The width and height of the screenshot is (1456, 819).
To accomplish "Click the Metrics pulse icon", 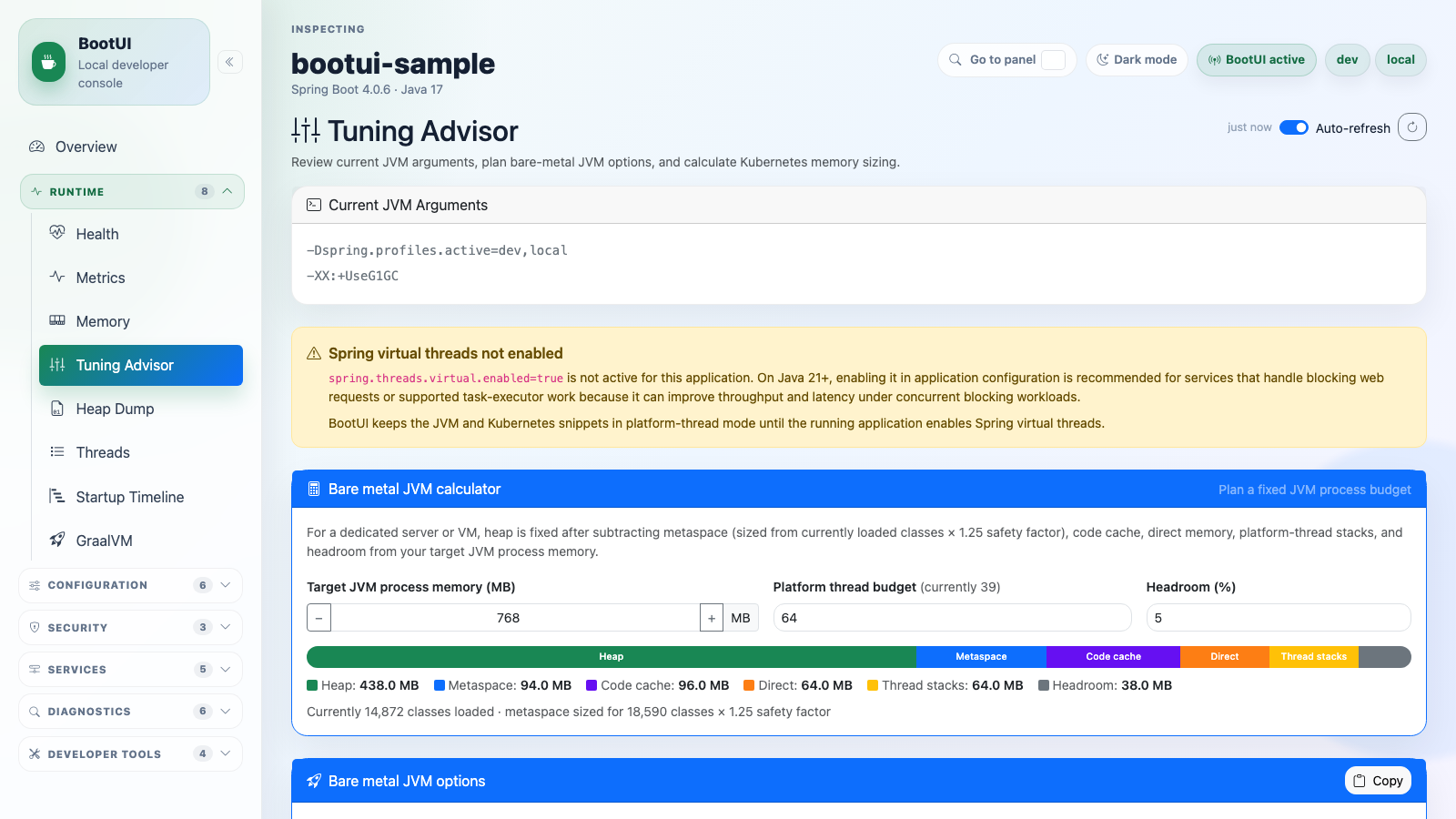I will 57,277.
